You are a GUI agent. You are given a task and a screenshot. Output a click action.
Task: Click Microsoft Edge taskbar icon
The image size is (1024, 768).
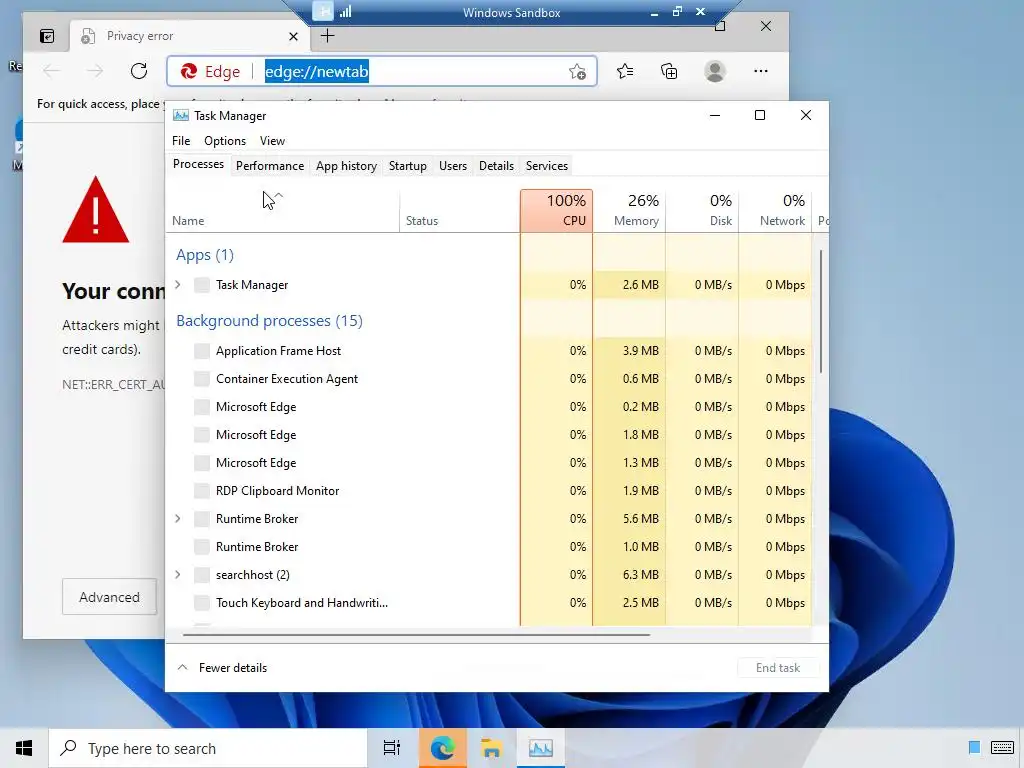pyautogui.click(x=442, y=748)
